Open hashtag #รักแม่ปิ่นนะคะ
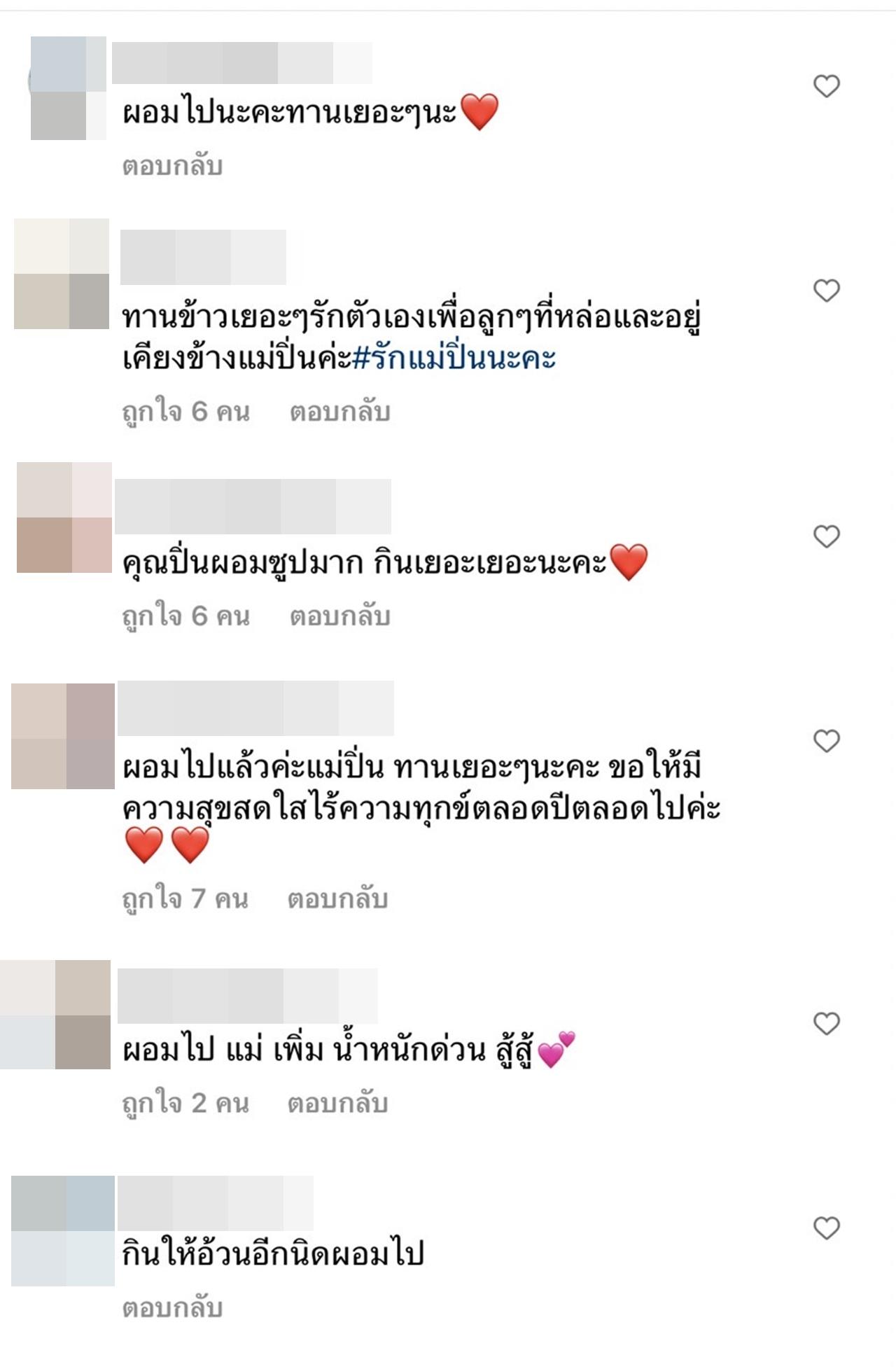Screen dimensions: 896x1369 [454, 358]
